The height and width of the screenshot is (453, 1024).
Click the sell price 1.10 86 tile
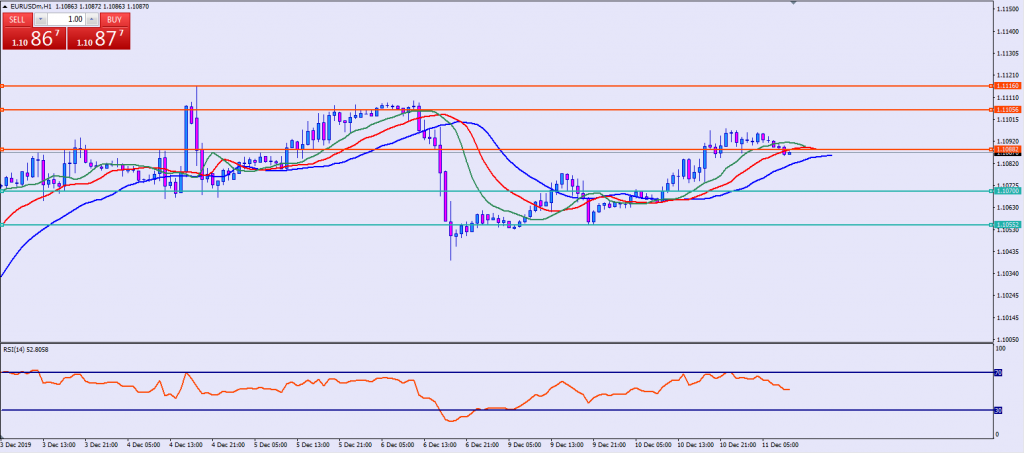pyautogui.click(x=33, y=38)
